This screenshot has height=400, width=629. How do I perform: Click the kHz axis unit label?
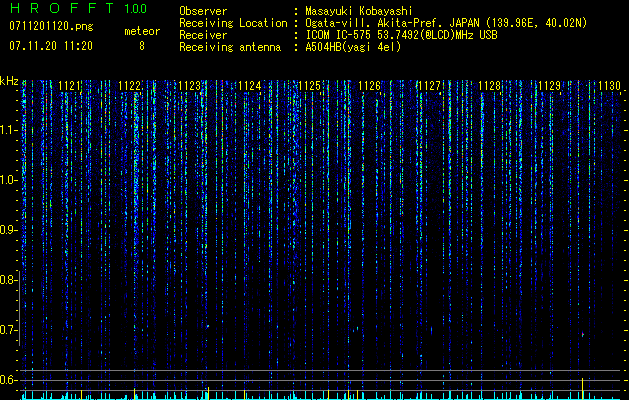click(x=9, y=81)
